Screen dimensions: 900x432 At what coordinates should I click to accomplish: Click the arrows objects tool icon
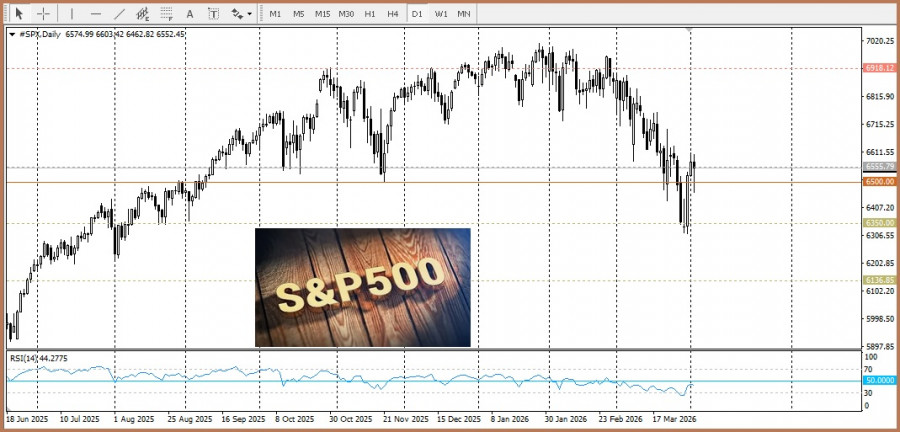coord(237,13)
